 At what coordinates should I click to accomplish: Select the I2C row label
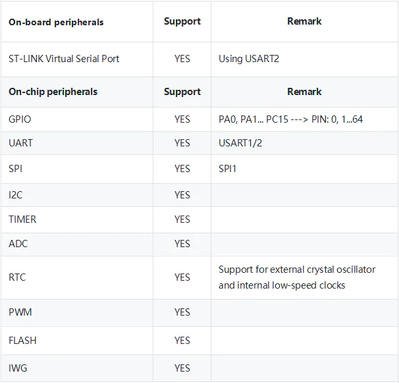pyautogui.click(x=16, y=195)
